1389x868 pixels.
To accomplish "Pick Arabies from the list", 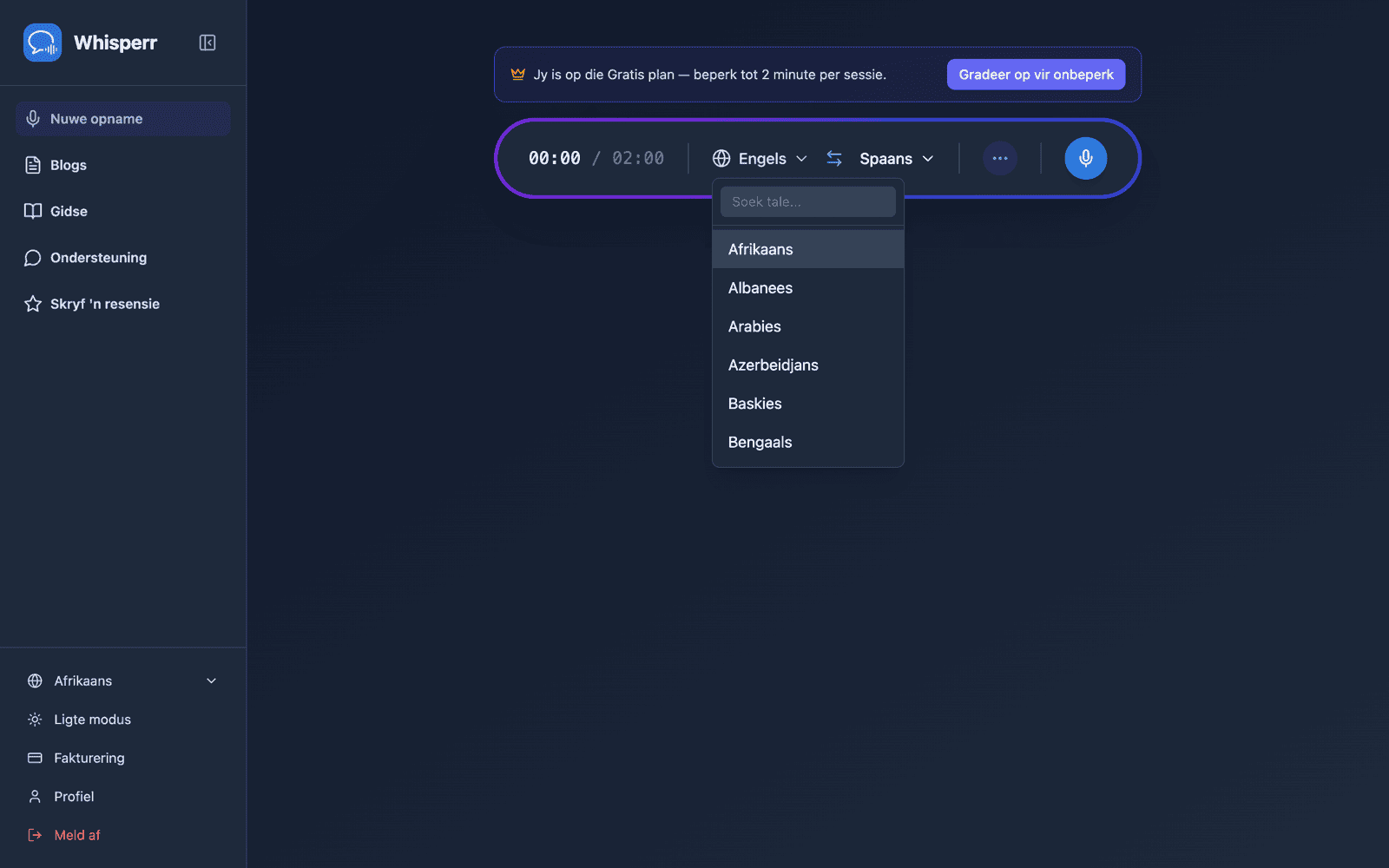I will tap(808, 326).
